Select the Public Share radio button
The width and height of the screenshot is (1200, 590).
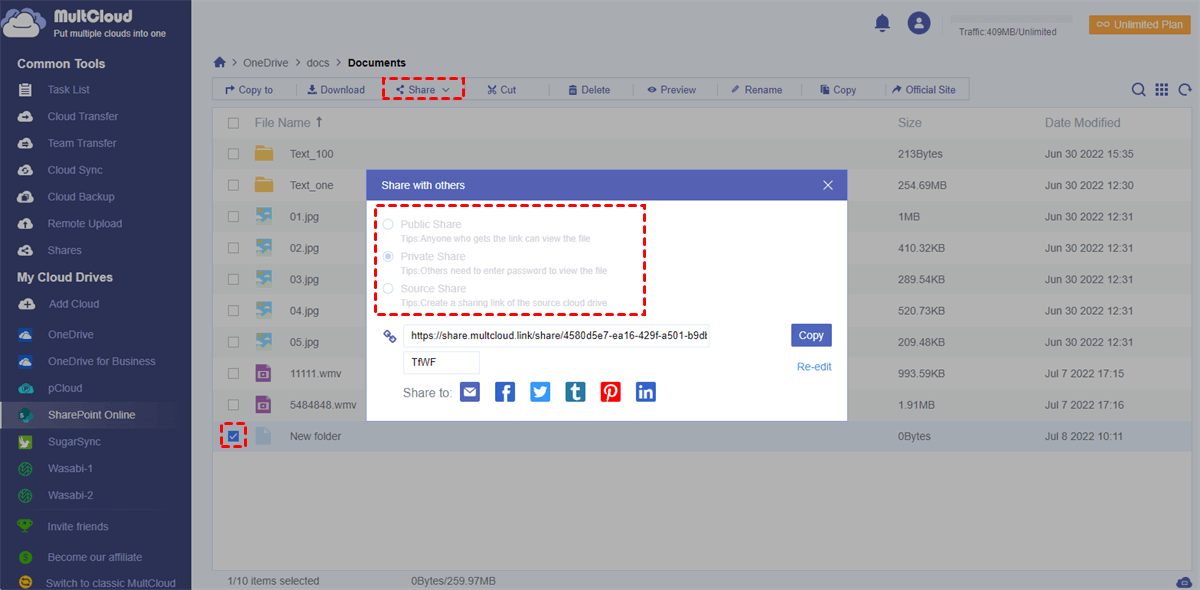pos(388,224)
